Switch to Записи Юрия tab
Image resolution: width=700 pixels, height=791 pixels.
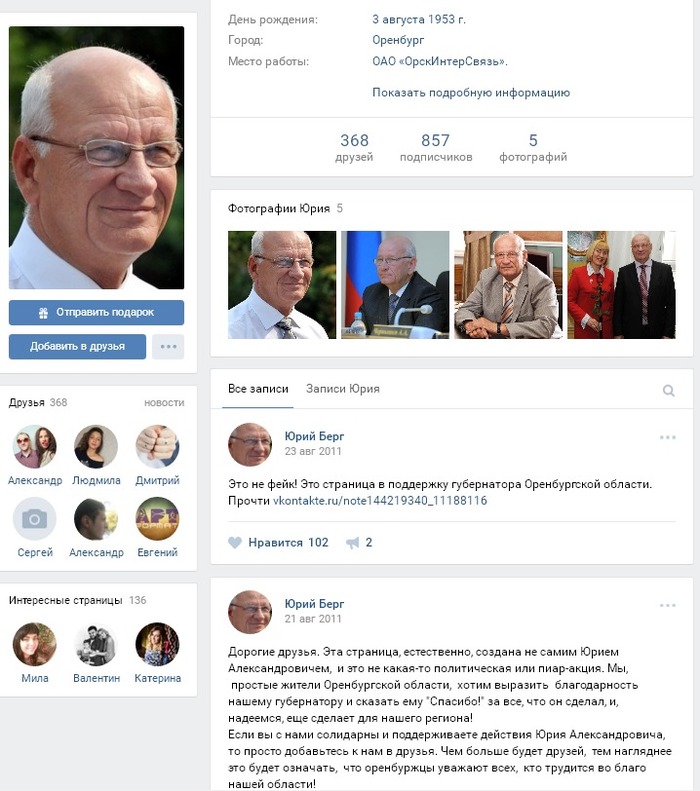(342, 389)
